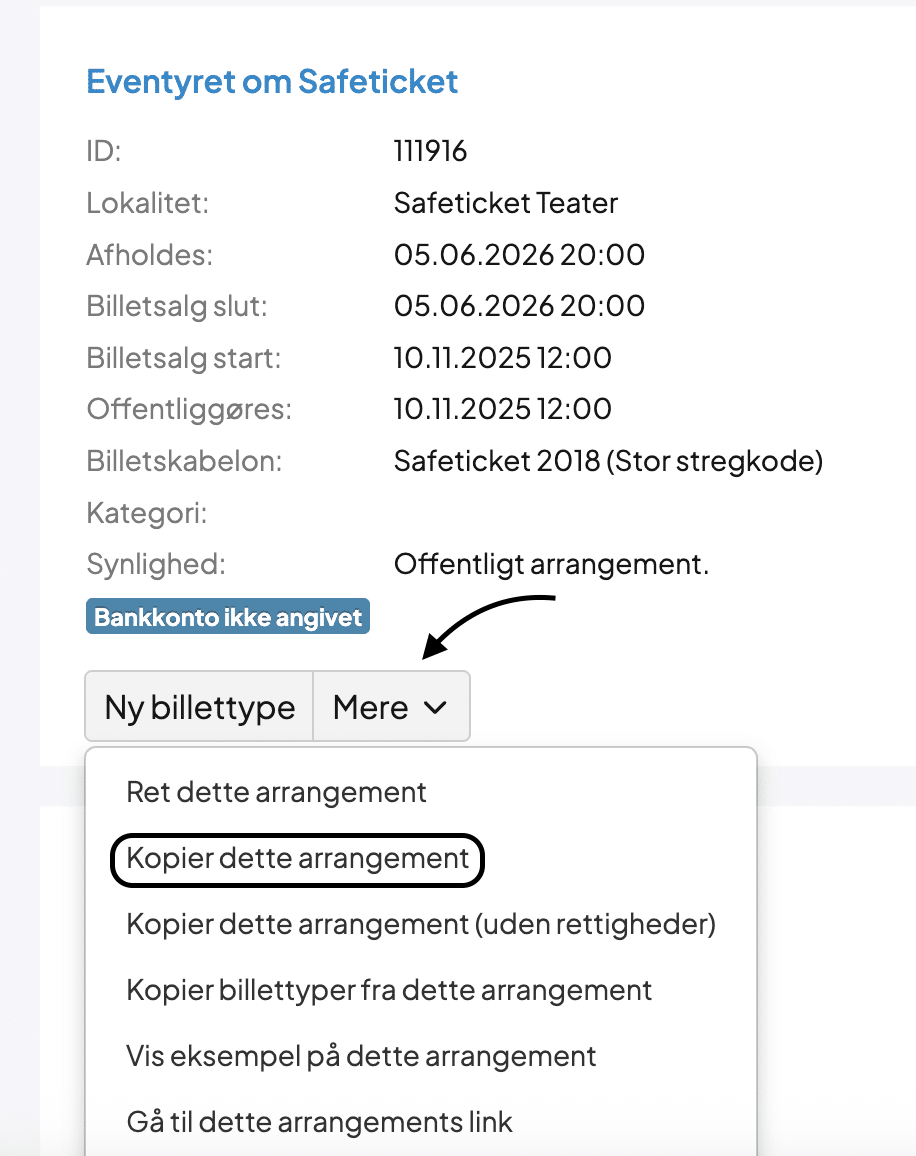This screenshot has width=916, height=1156.
Task: Open the Mere dropdown menu
Action: pyautogui.click(x=390, y=707)
